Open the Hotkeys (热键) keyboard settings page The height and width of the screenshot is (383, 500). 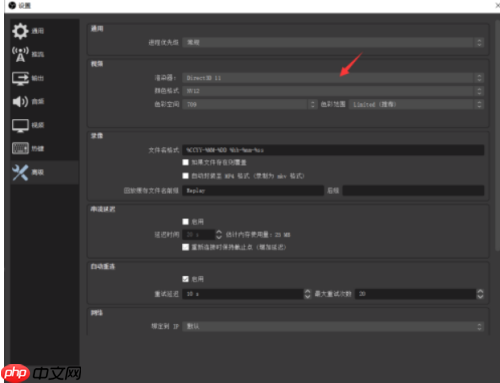28,149
